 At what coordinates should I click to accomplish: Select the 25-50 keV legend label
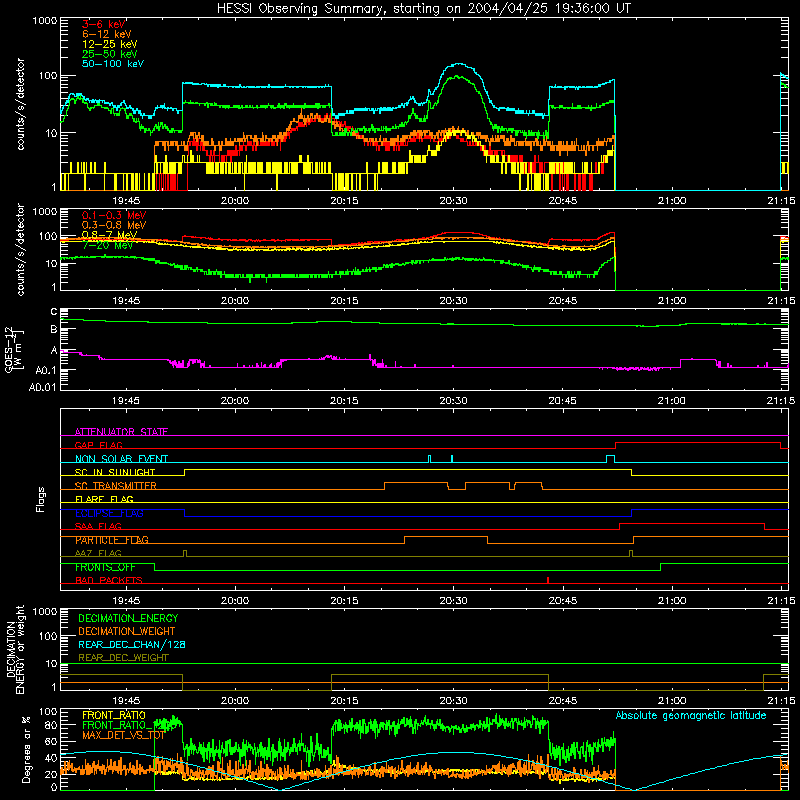(110, 54)
